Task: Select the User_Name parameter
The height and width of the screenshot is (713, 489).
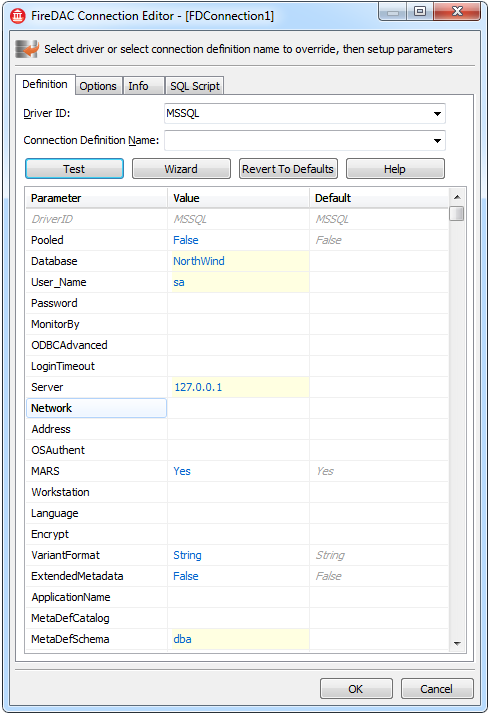Action: (x=96, y=282)
